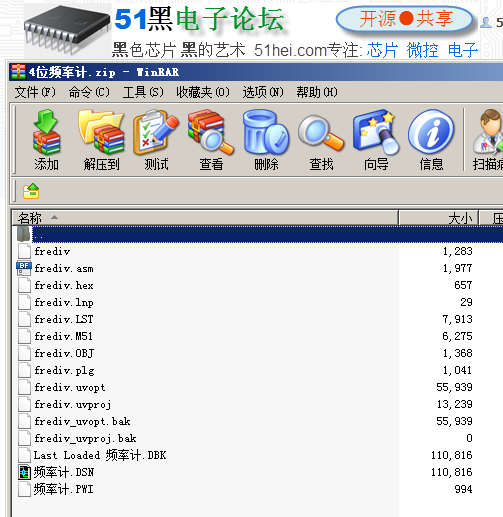Follow the 电子 link in header
The width and height of the screenshot is (503, 517).
pyautogui.click(x=463, y=51)
